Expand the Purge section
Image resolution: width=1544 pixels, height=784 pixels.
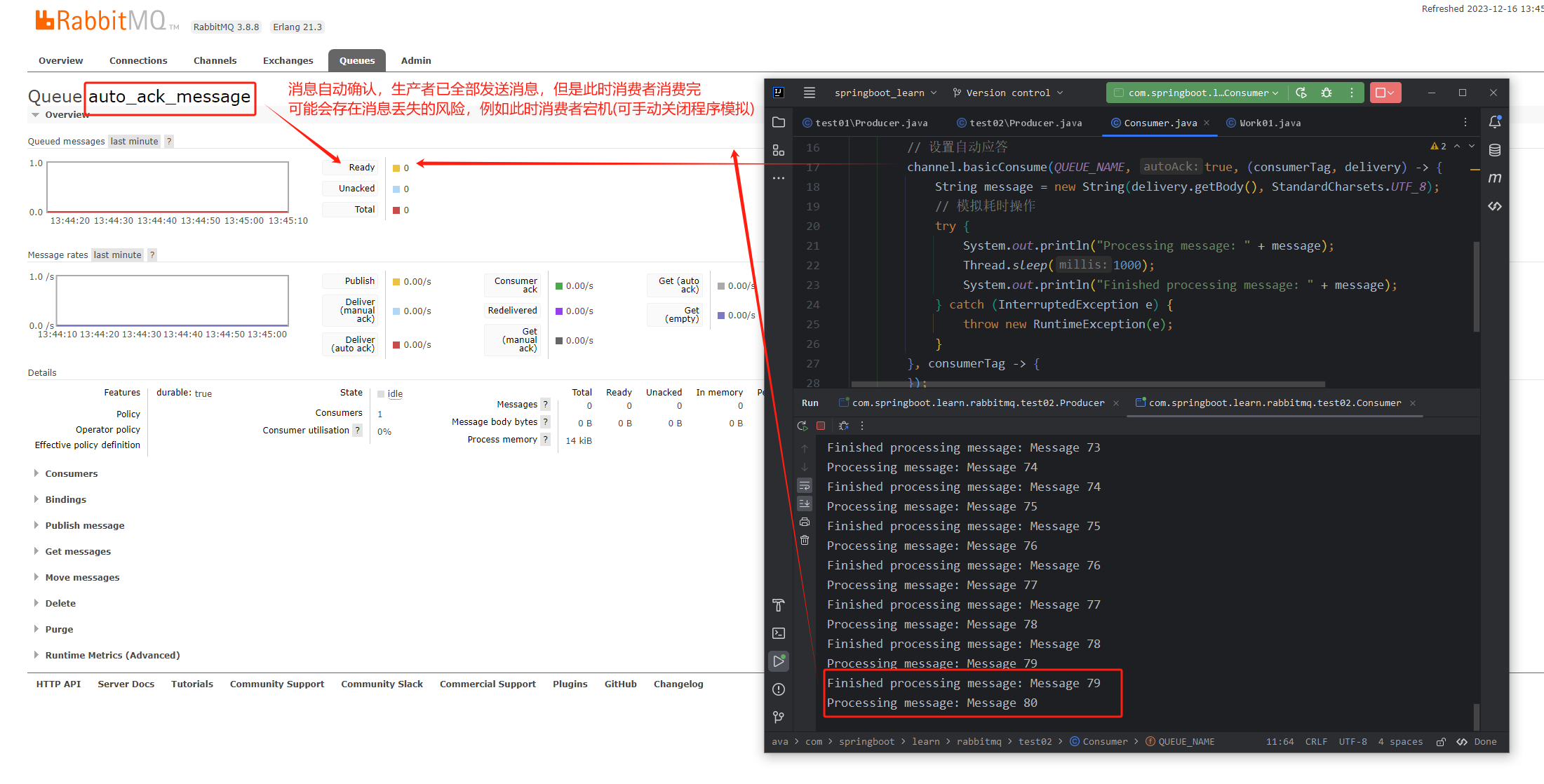tap(59, 629)
